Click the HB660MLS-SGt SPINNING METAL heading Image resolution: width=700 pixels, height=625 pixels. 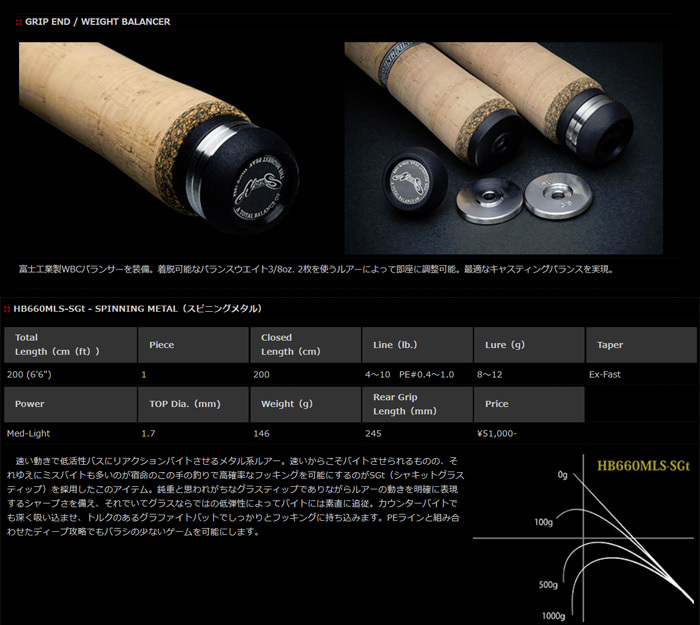(138, 308)
